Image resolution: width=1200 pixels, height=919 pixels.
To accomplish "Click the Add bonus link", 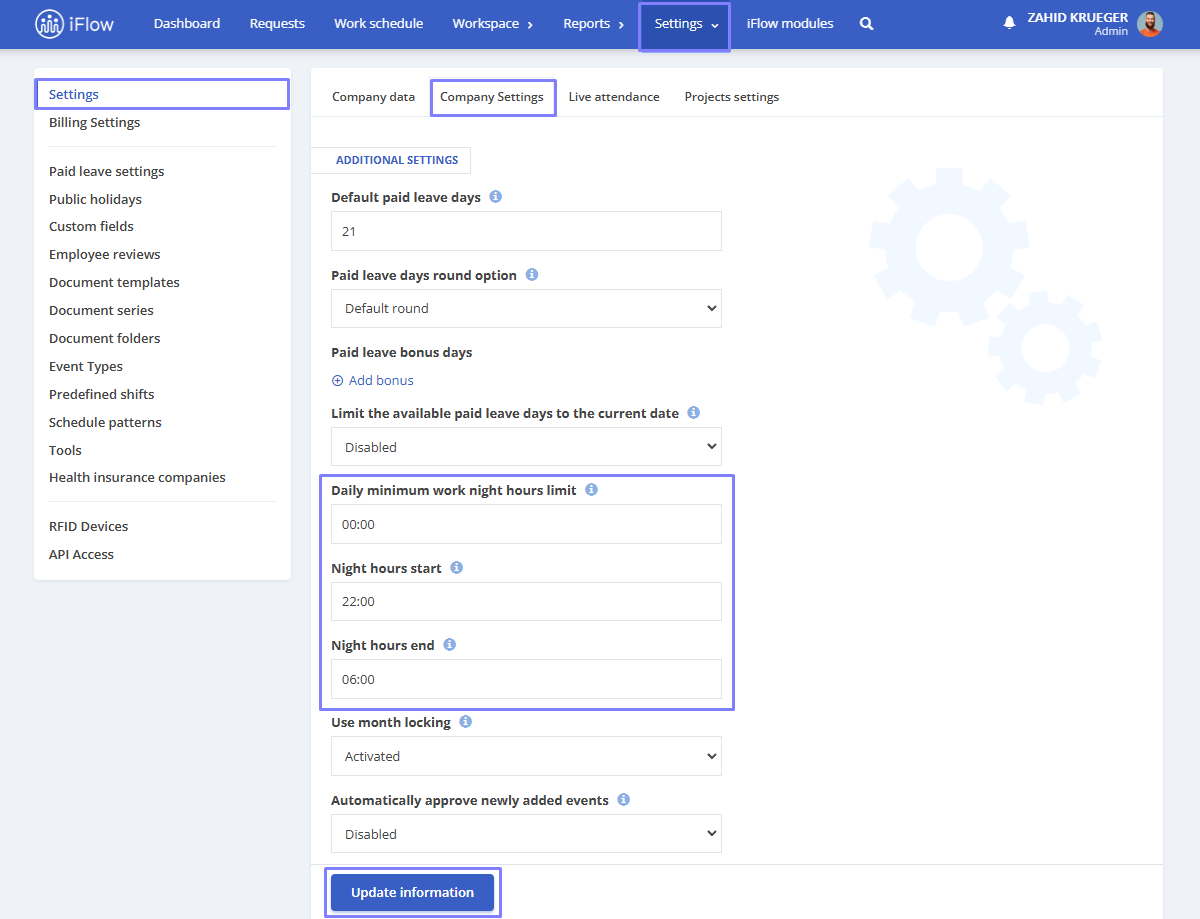I will pos(381,380).
